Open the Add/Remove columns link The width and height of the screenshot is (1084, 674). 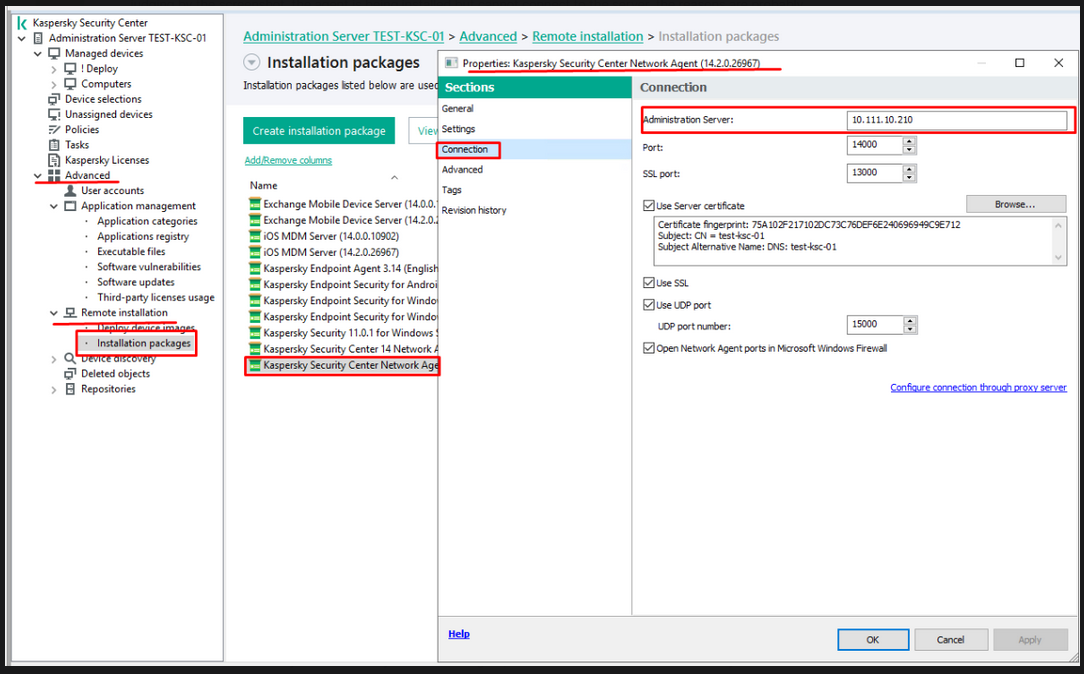[288, 160]
